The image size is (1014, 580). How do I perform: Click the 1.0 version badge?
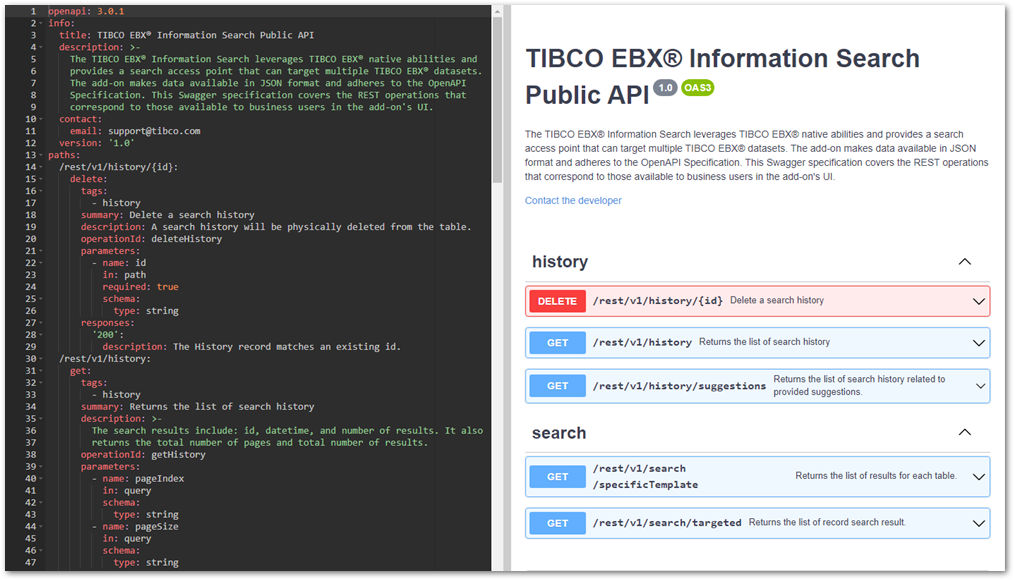tap(665, 87)
